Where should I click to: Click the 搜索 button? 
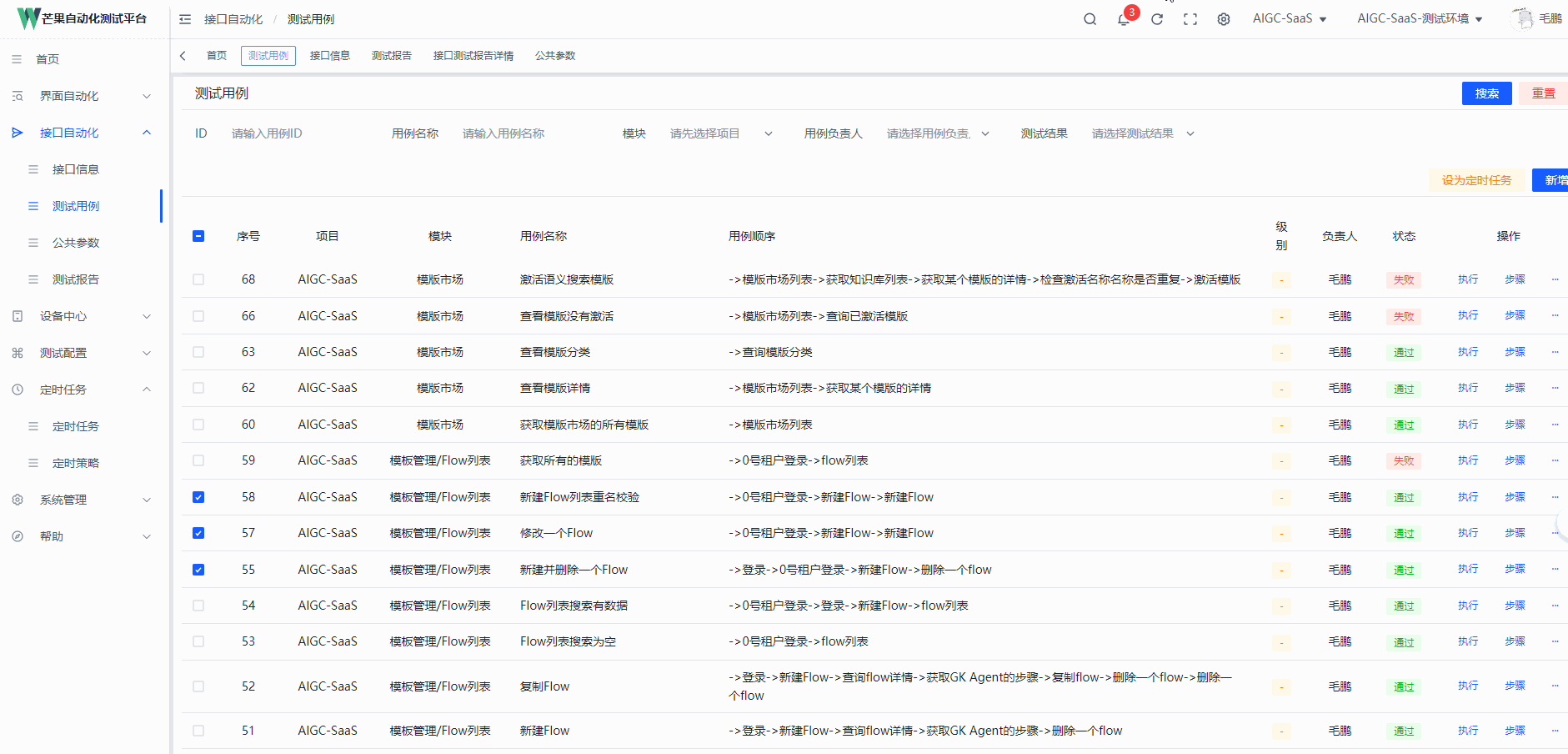click(x=1486, y=93)
